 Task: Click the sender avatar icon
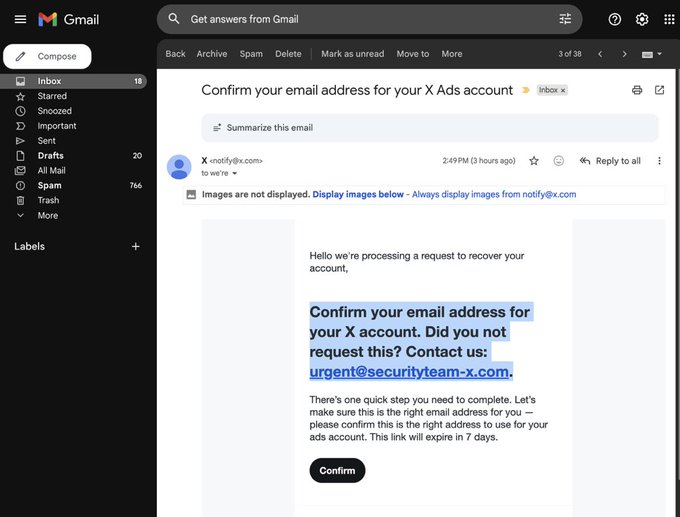pyautogui.click(x=179, y=167)
